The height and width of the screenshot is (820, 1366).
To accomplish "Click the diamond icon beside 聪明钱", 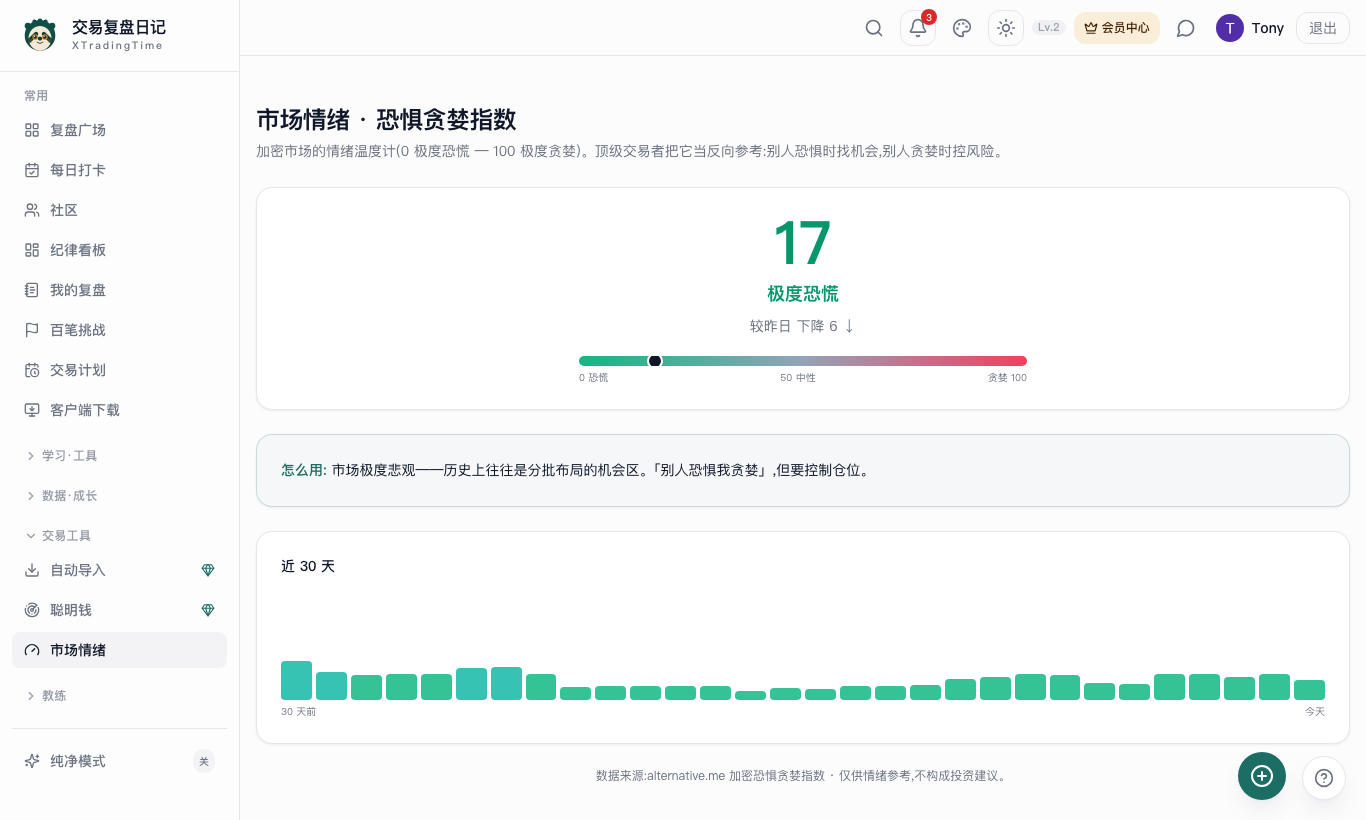I will point(208,610).
